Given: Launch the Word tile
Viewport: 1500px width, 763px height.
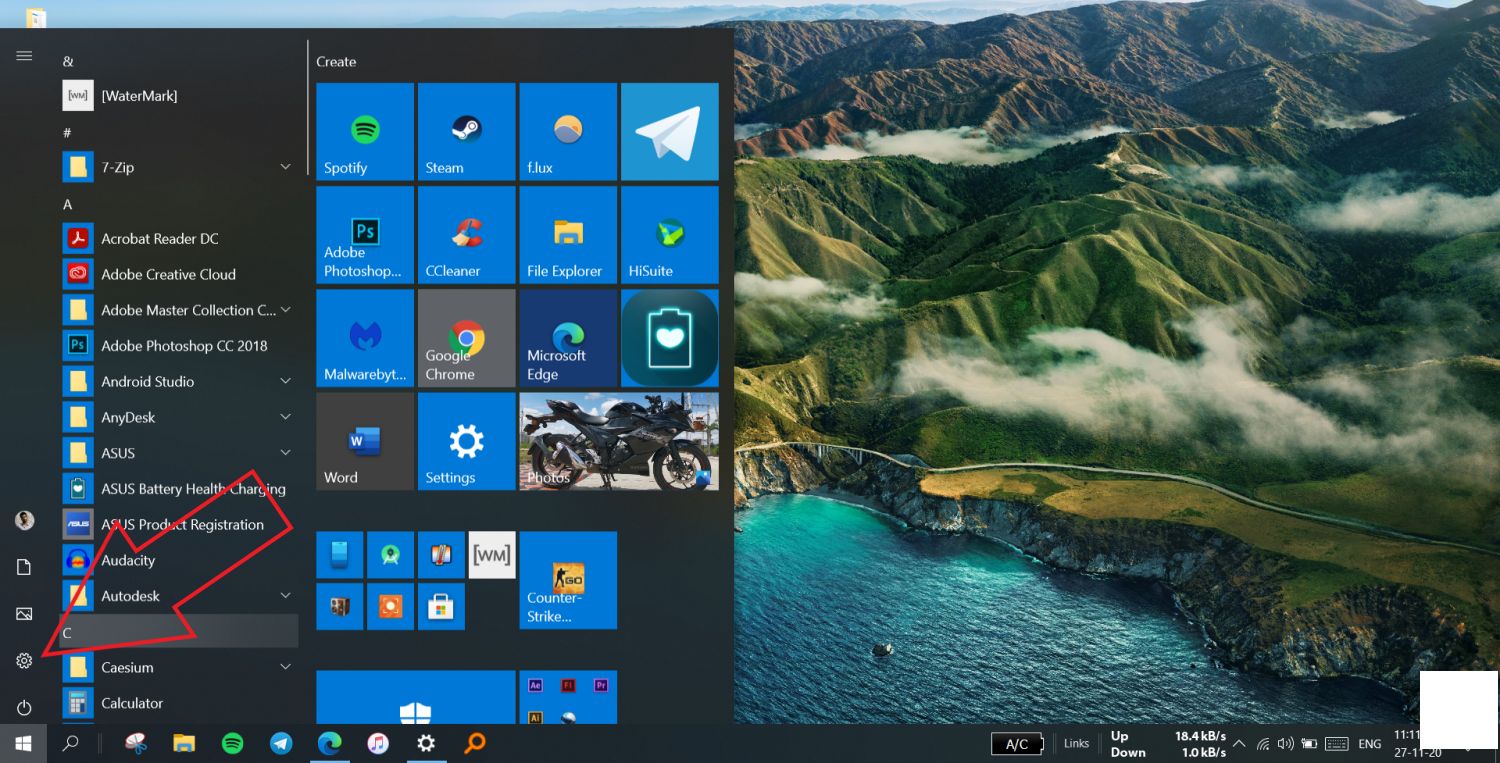Looking at the screenshot, I should [365, 441].
